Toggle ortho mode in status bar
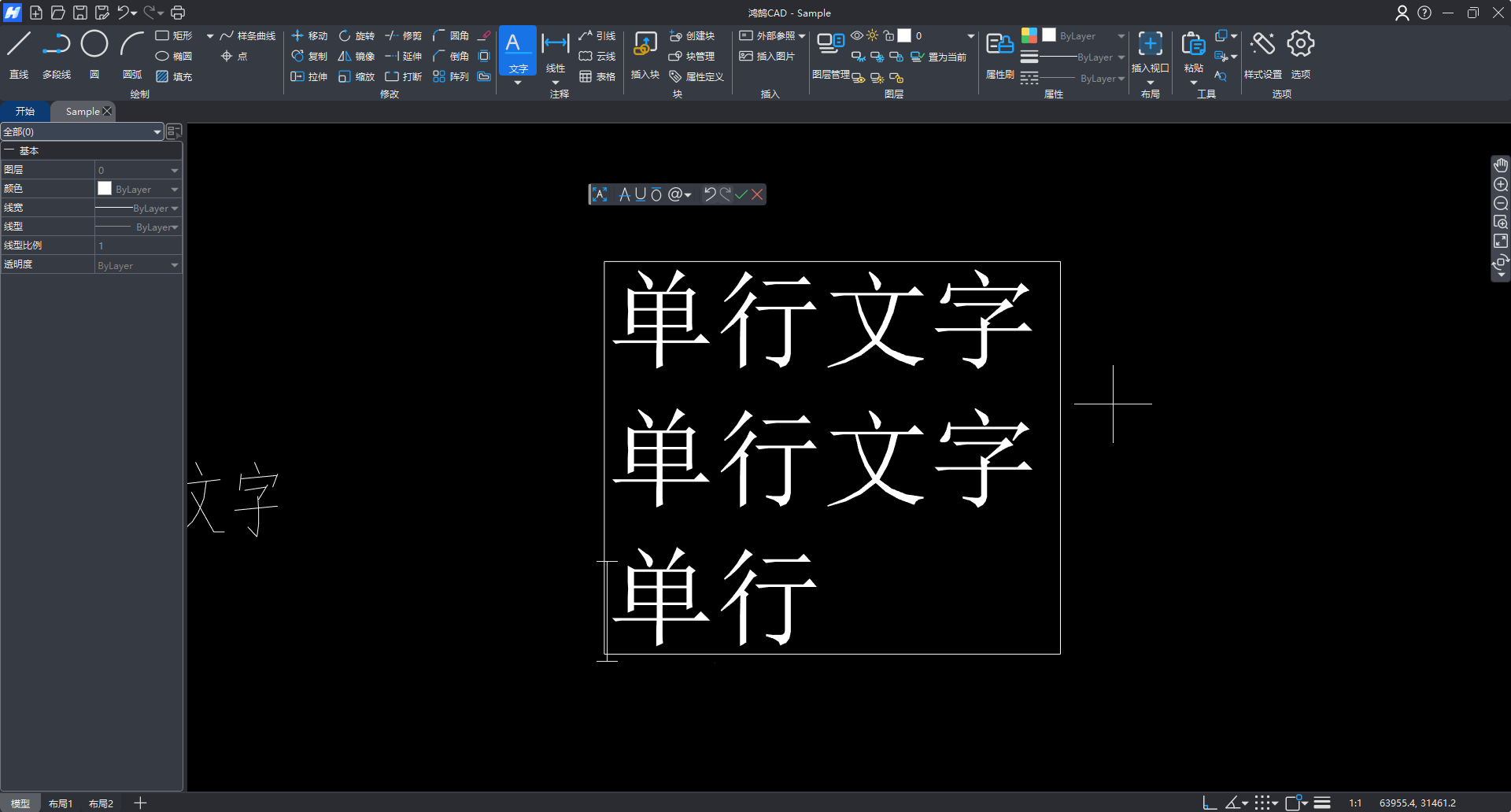The image size is (1511, 812). (x=1210, y=803)
